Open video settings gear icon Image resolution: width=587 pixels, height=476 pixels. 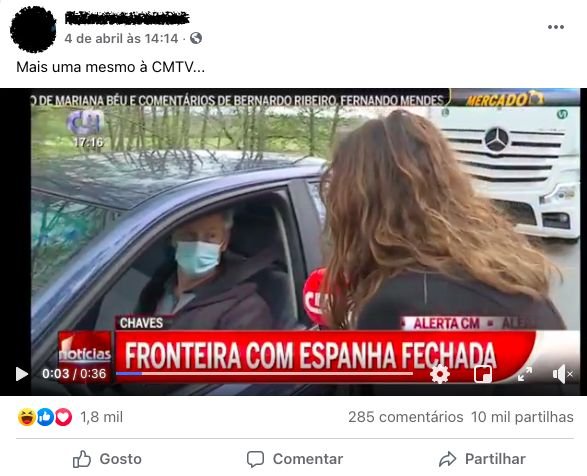(x=440, y=374)
